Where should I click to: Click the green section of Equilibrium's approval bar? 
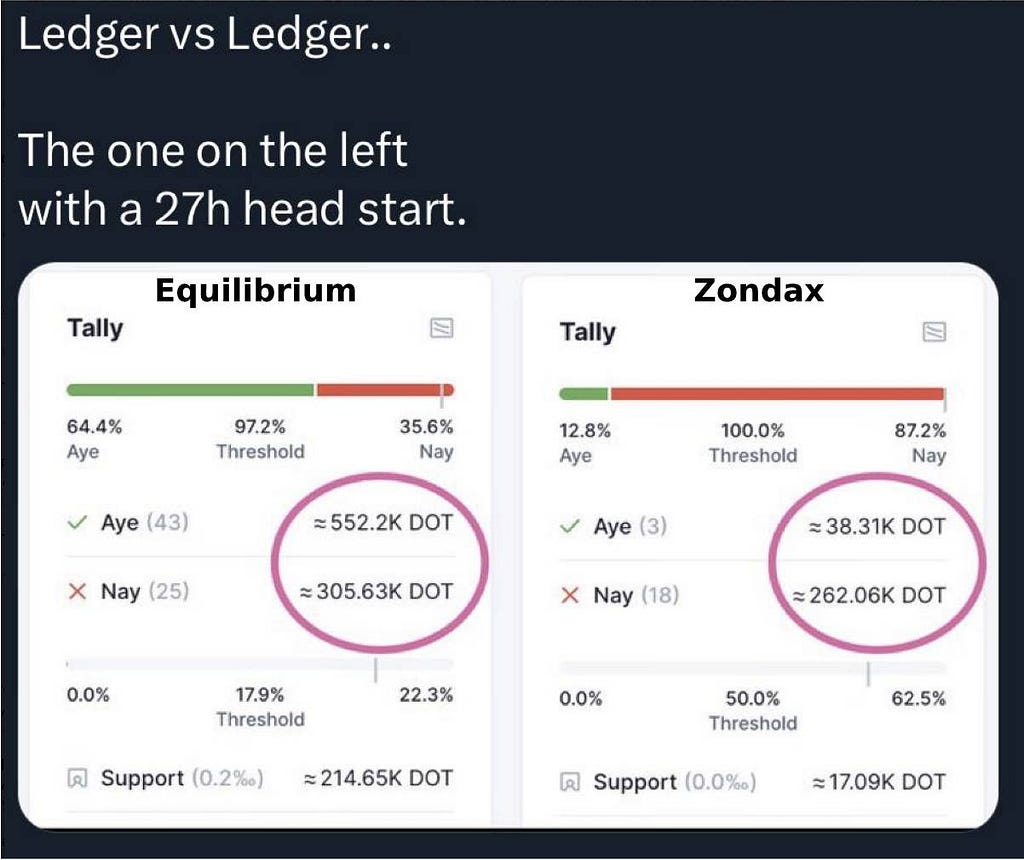coord(190,390)
